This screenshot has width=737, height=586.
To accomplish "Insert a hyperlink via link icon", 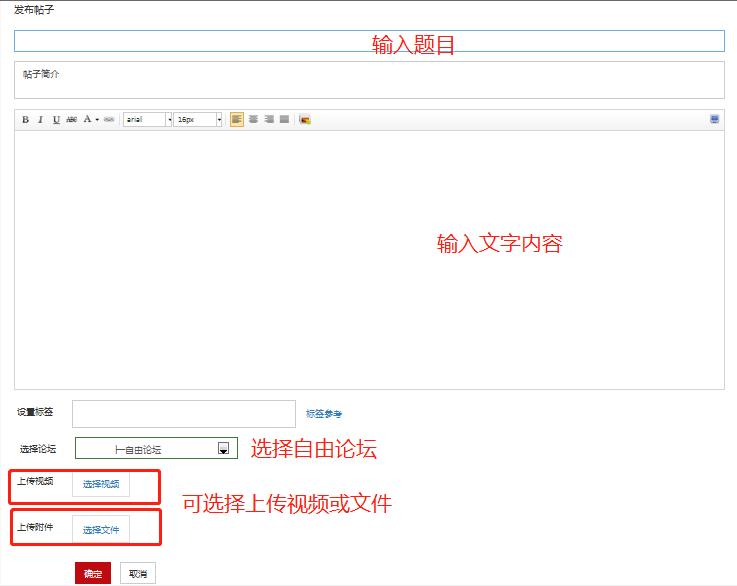I will pyautogui.click(x=109, y=120).
